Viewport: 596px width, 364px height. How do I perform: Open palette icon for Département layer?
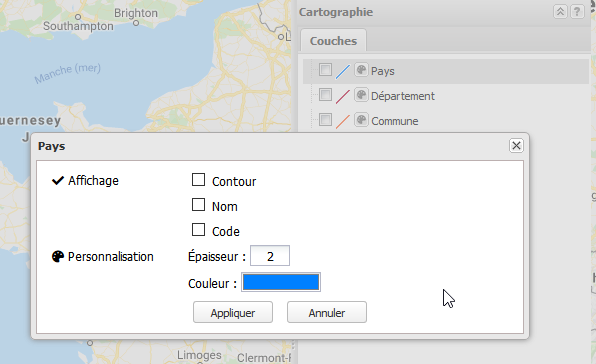(x=361, y=95)
